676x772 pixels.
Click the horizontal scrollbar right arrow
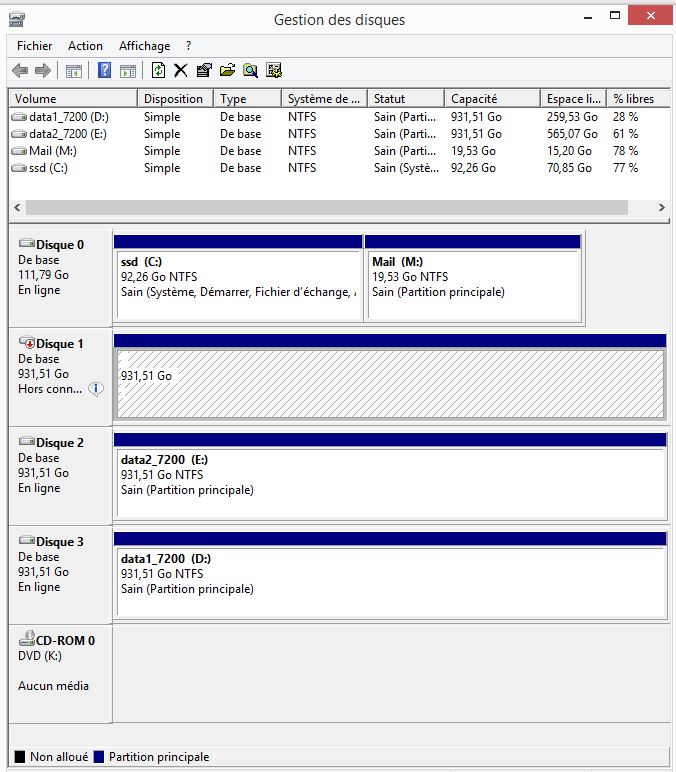661,208
